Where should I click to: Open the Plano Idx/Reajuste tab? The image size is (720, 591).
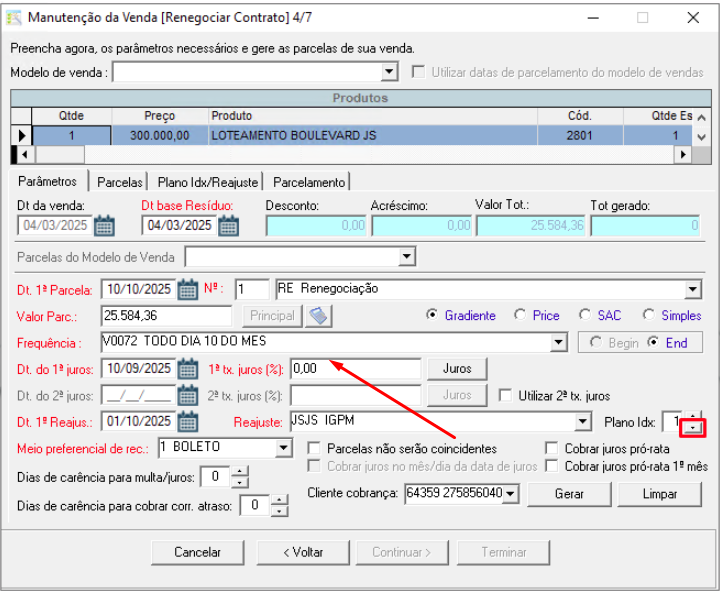[208, 182]
